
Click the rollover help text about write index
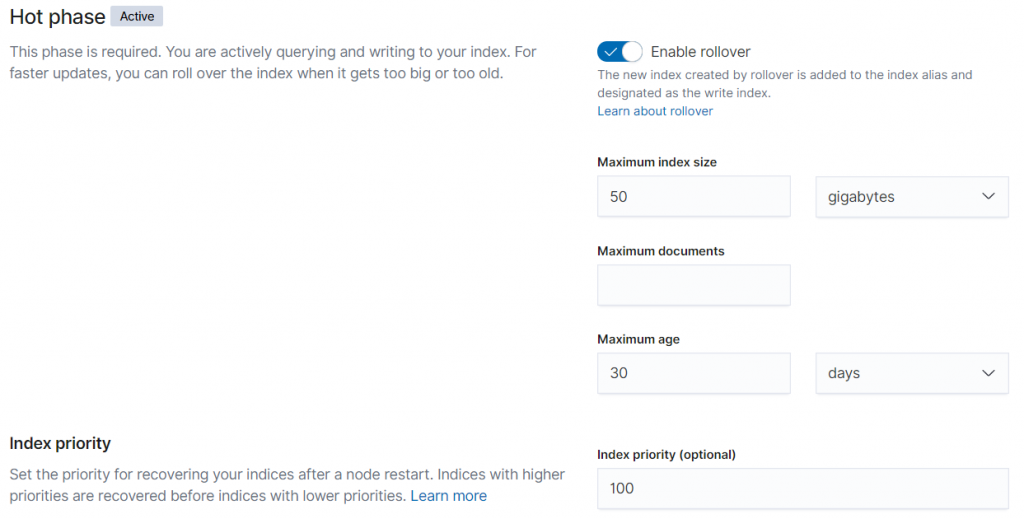[x=784, y=83]
